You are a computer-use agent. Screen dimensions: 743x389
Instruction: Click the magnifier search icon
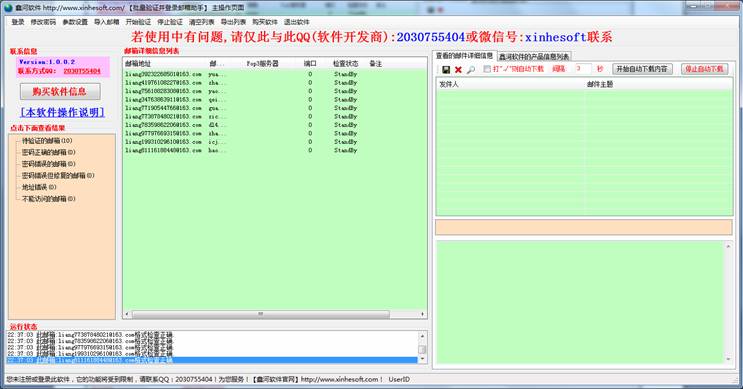click(x=471, y=70)
